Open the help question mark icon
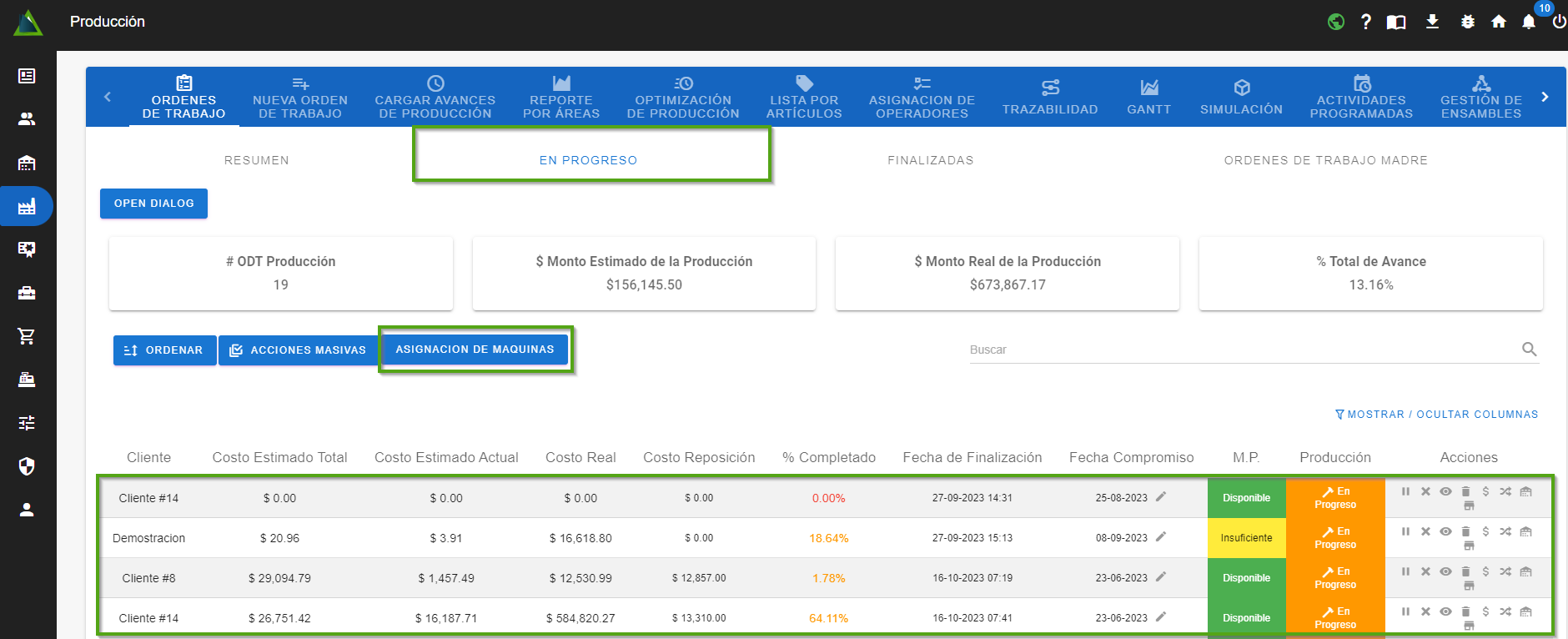This screenshot has width=1568, height=639. [x=1365, y=22]
